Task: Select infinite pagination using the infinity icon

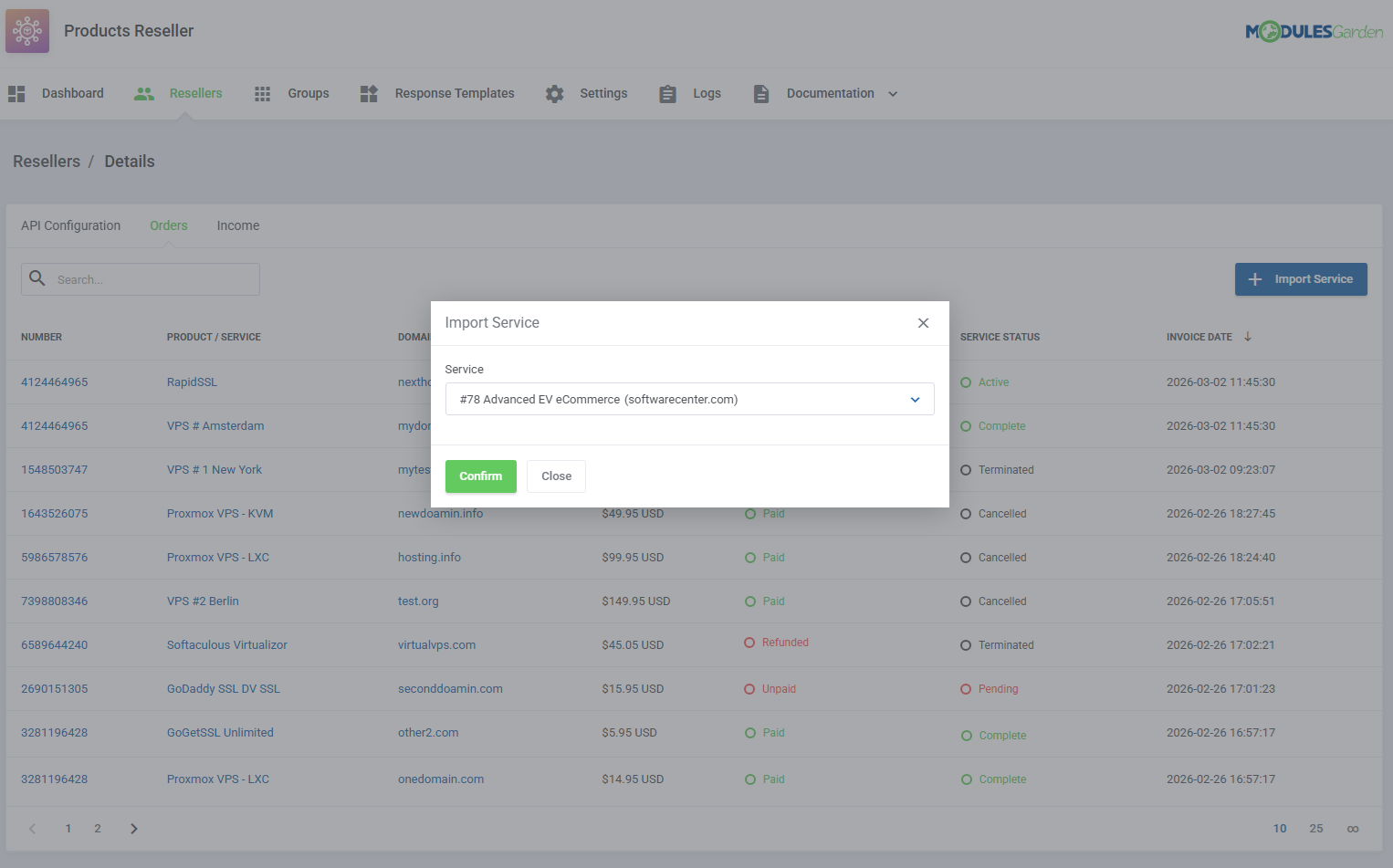Action: pyautogui.click(x=1353, y=829)
